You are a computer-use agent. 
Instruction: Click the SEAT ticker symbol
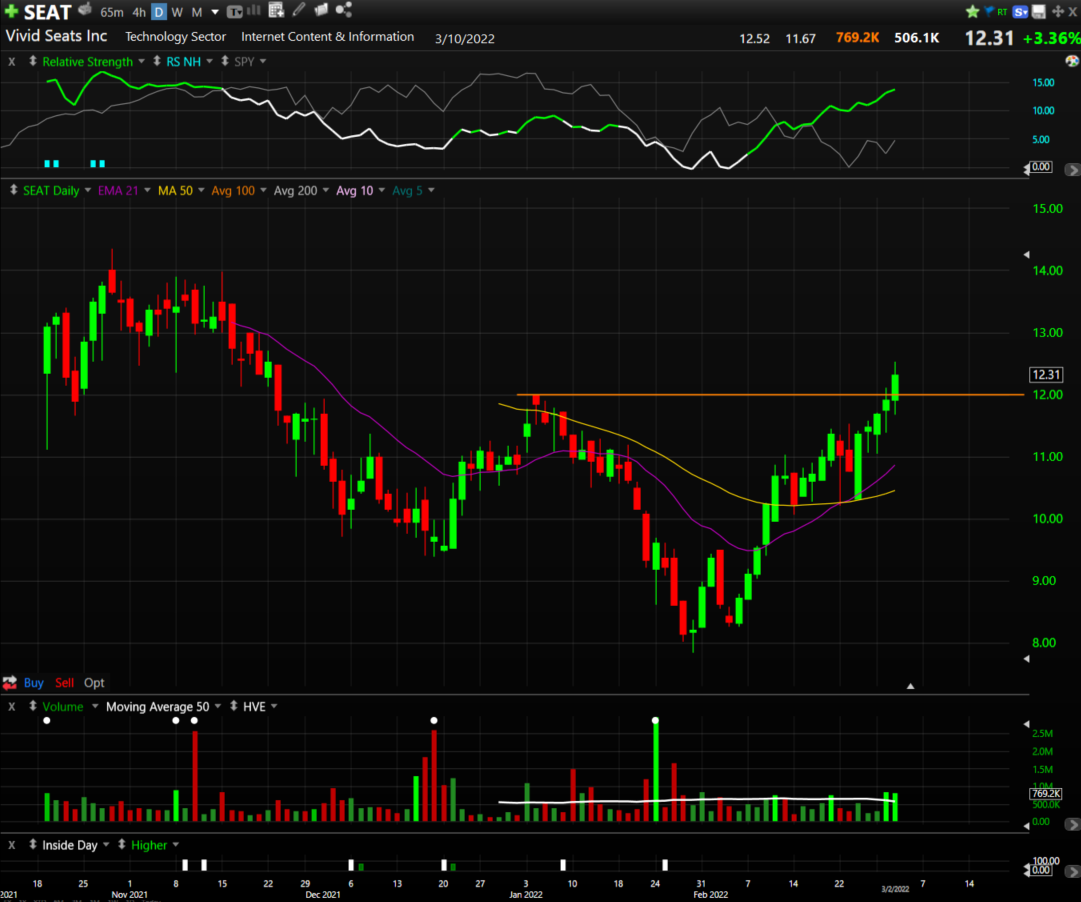tap(48, 12)
